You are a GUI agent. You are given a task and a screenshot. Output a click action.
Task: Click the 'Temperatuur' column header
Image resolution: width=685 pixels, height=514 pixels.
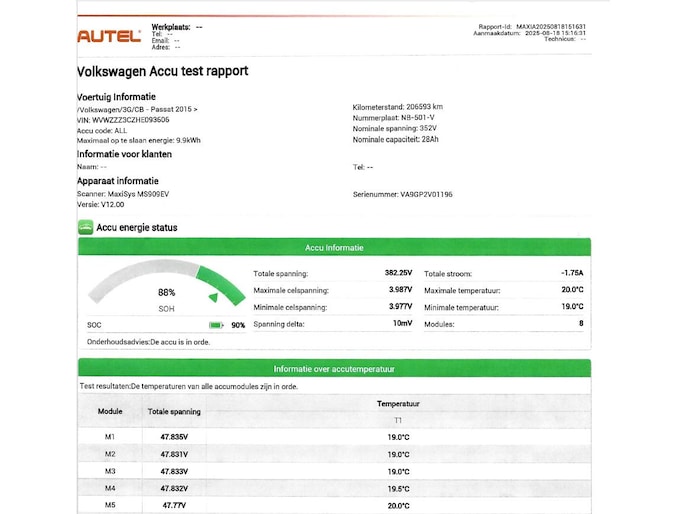point(398,404)
